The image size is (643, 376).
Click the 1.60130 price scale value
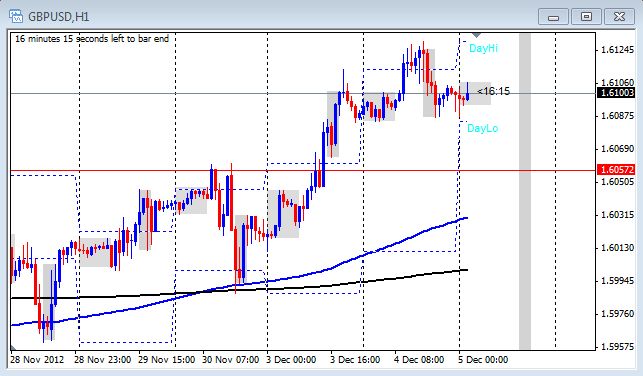pyautogui.click(x=617, y=247)
